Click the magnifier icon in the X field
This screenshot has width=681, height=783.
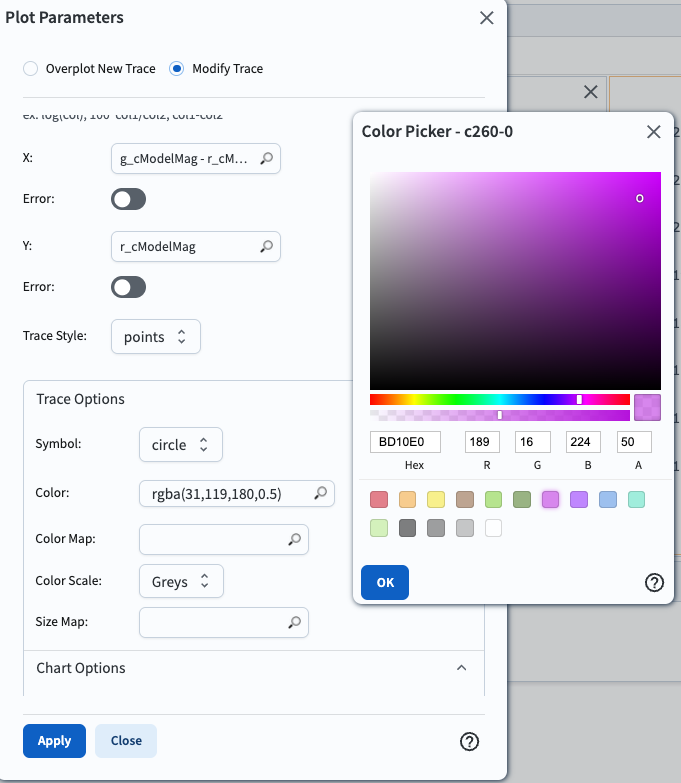266,158
